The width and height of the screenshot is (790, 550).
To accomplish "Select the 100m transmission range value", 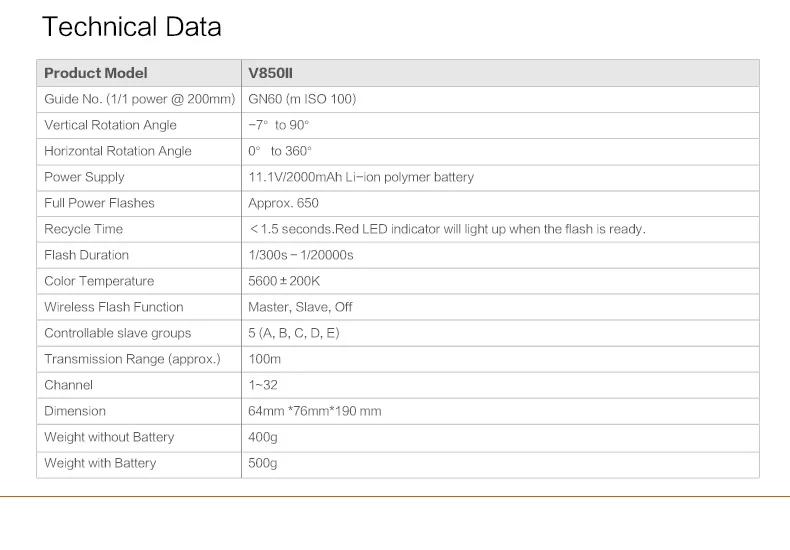I will pos(265,359).
